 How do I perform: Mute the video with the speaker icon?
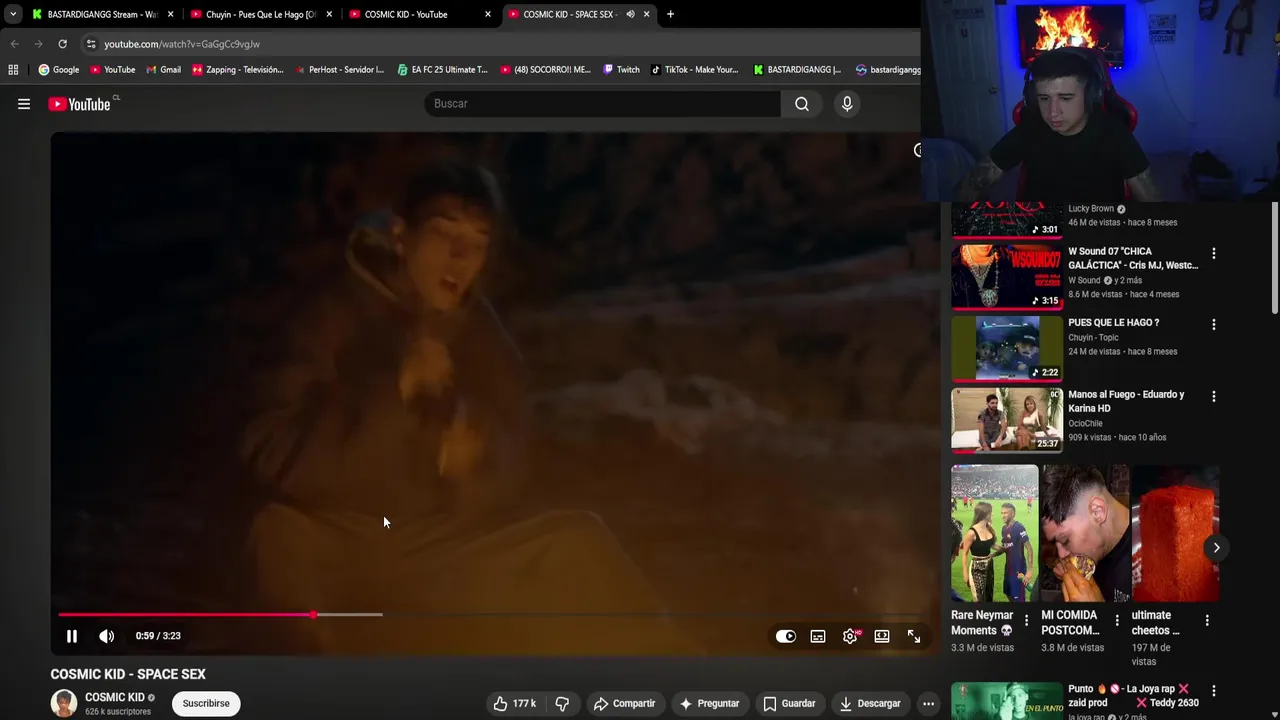(107, 636)
